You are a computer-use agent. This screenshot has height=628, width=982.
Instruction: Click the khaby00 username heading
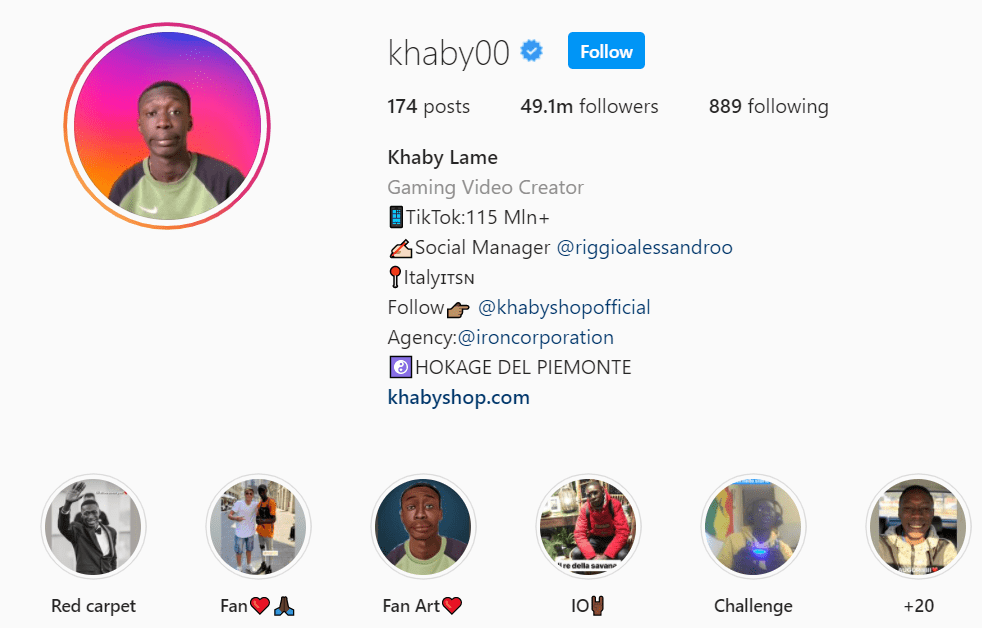coord(448,53)
